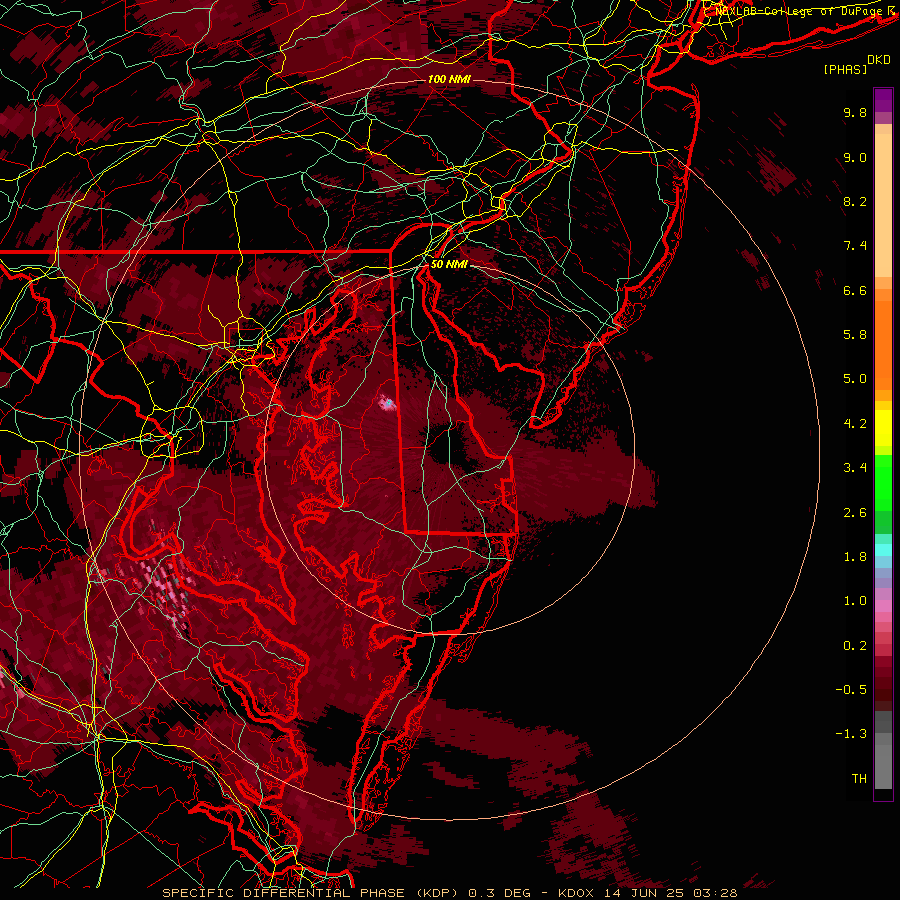The image size is (900, 900).
Task: Pick the pink band on the color scale
Action: [x=883, y=606]
